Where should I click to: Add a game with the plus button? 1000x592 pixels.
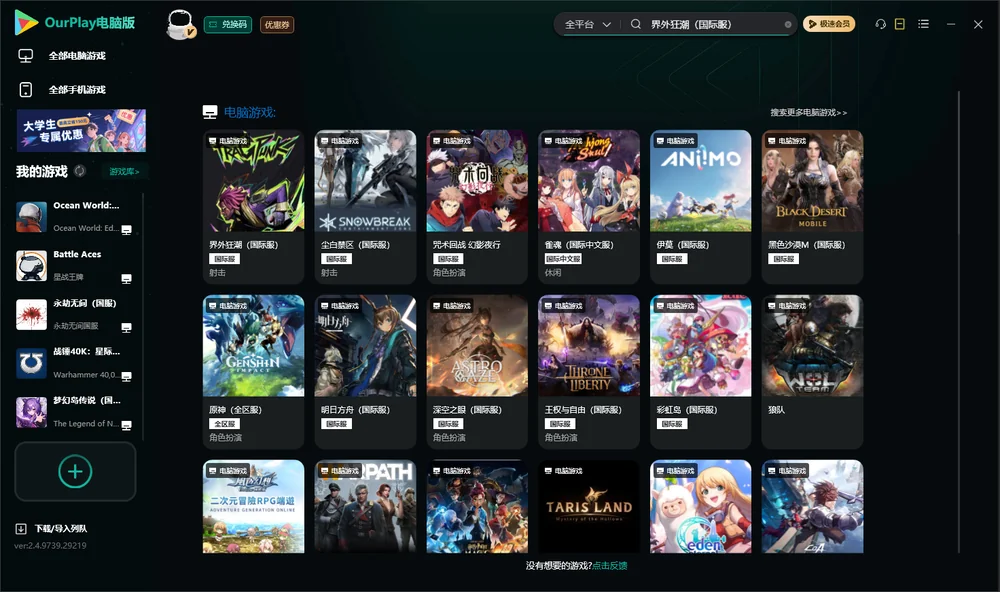pyautogui.click(x=75, y=471)
